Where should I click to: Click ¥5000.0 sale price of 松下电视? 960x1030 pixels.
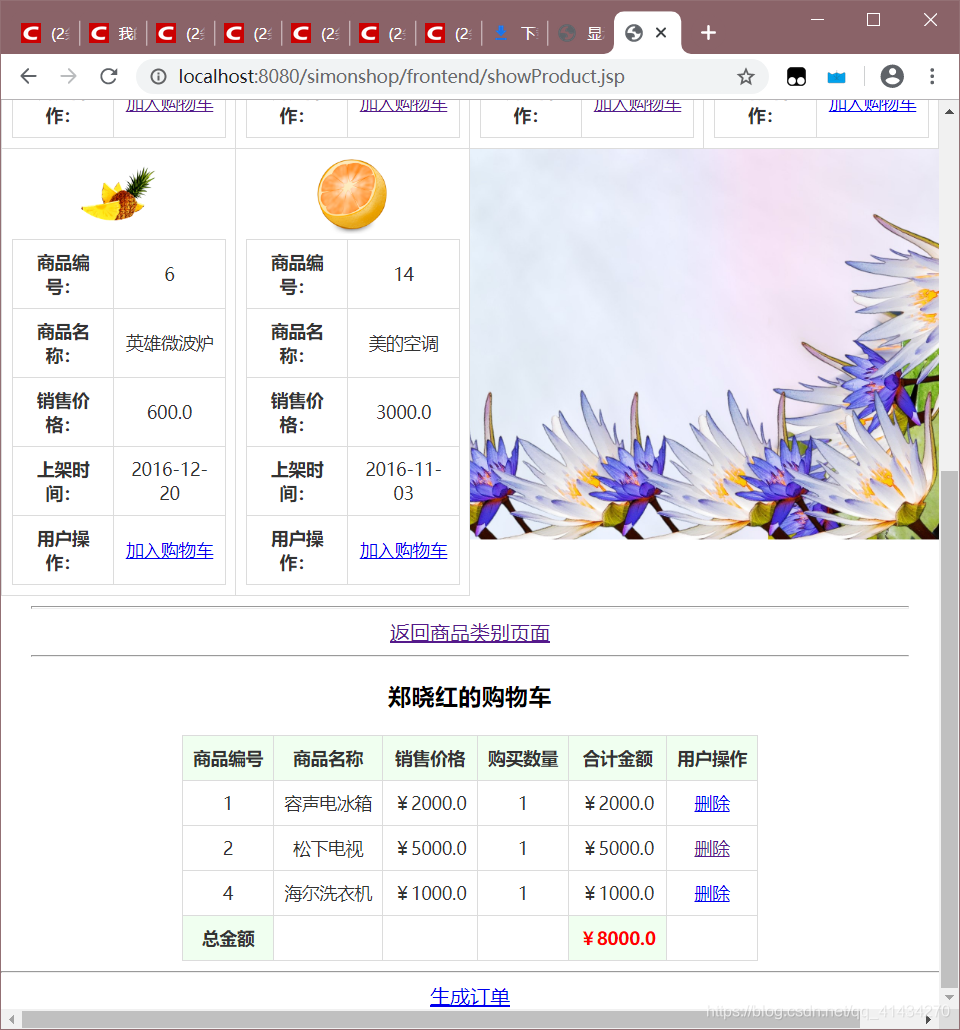click(x=432, y=849)
